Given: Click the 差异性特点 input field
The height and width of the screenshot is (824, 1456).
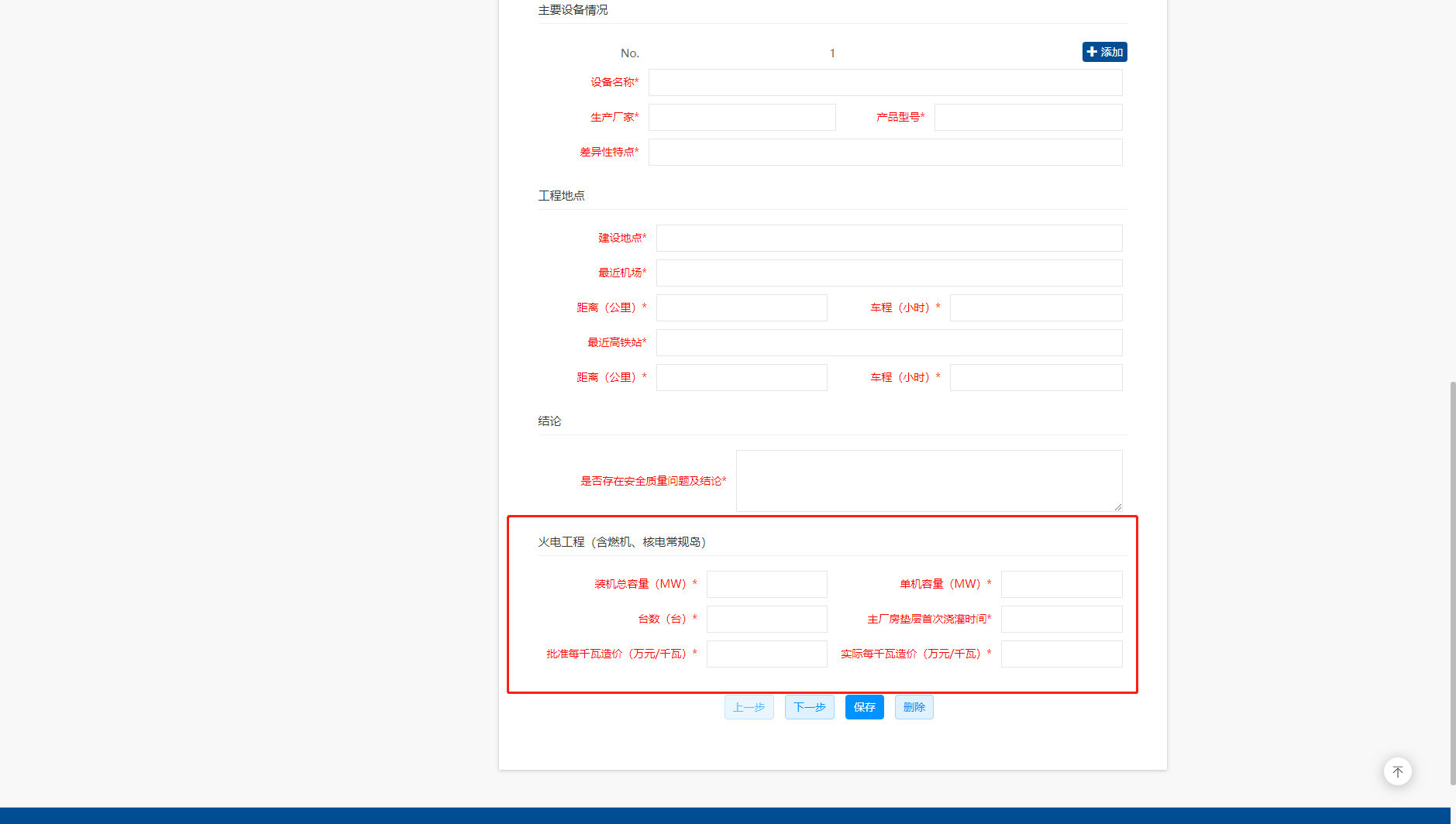Looking at the screenshot, I should click(885, 152).
